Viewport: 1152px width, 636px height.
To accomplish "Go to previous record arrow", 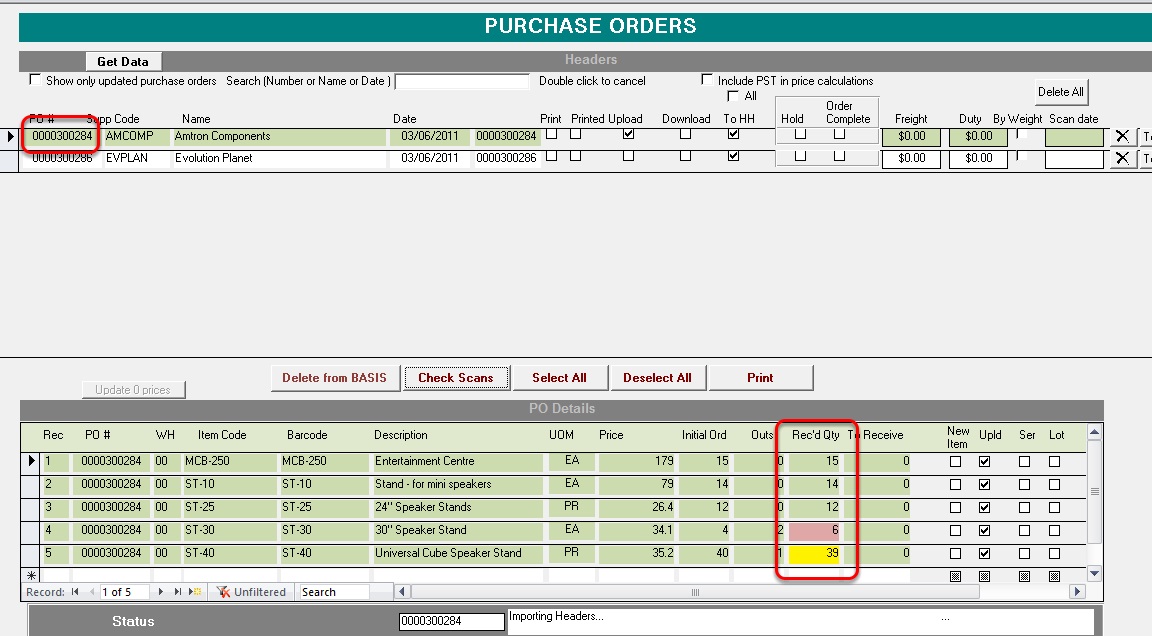I will pyautogui.click(x=92, y=592).
